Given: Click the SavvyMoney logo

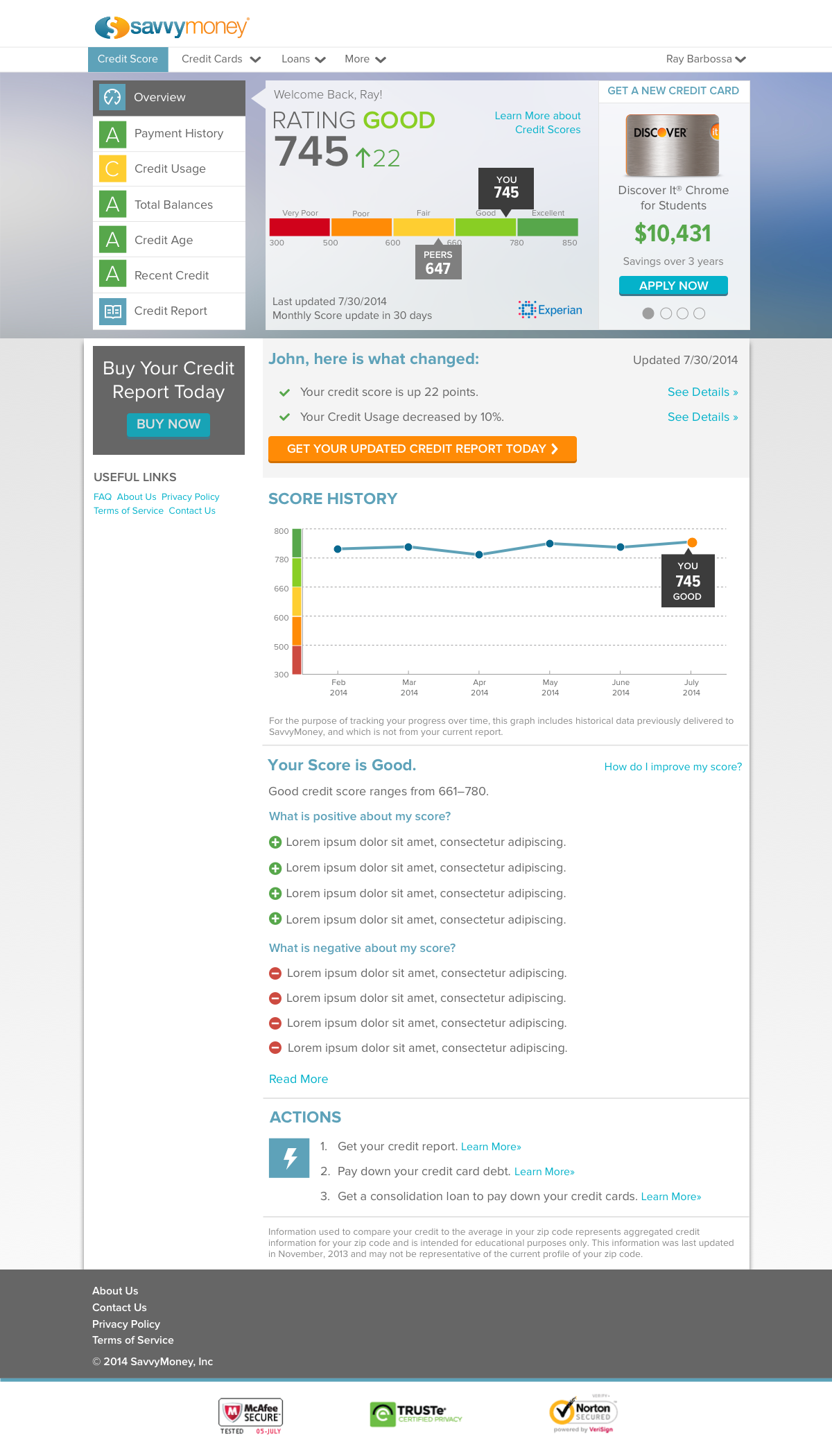Looking at the screenshot, I should pos(172,27).
